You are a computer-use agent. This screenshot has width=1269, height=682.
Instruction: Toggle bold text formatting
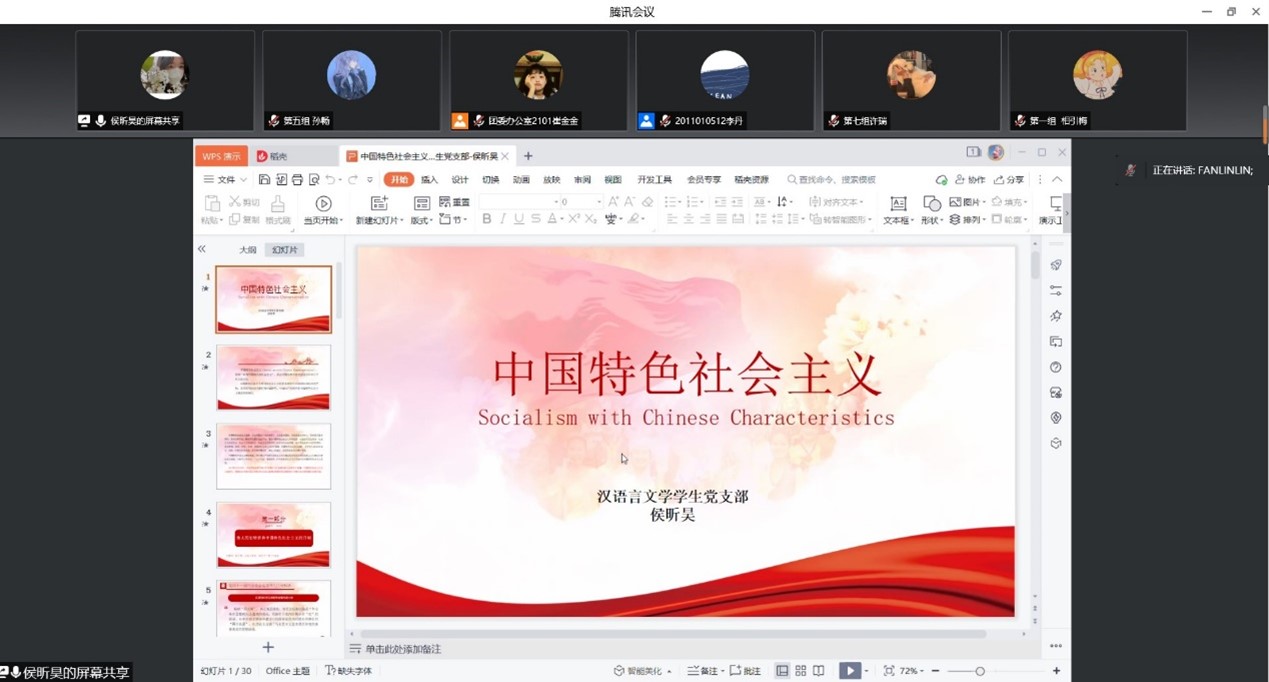pos(487,219)
